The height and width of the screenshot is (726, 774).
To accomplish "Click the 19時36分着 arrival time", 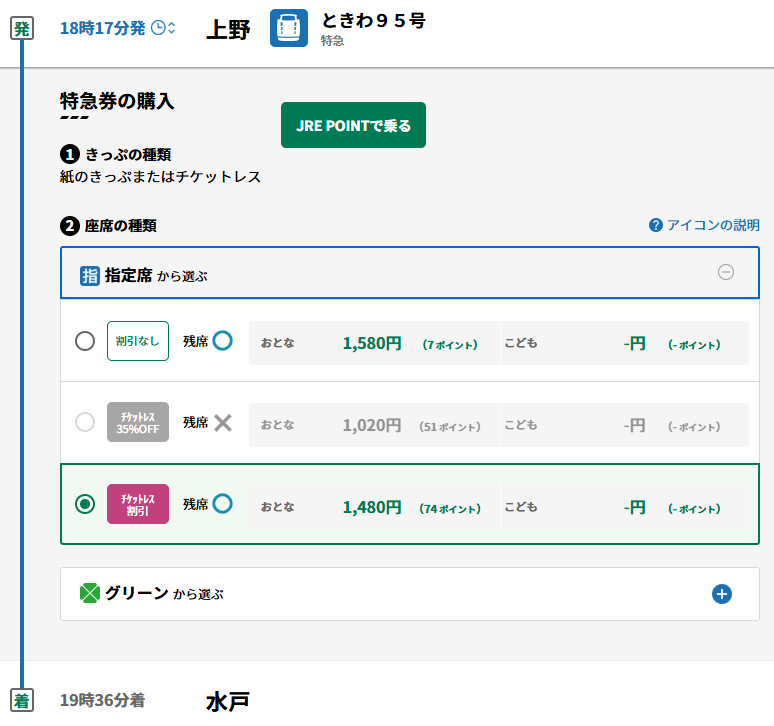I will click(x=103, y=700).
